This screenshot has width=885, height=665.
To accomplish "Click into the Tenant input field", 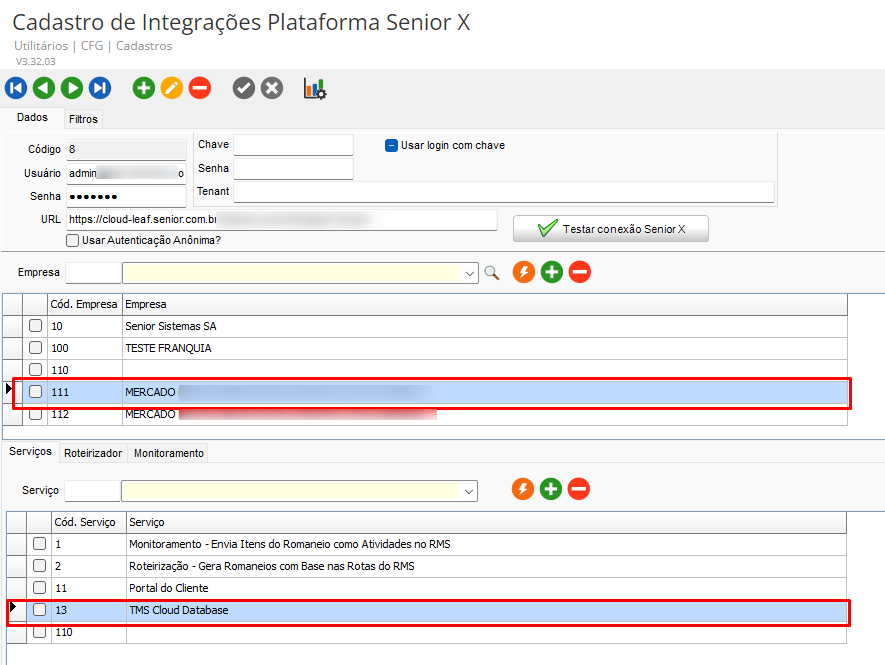I will (x=504, y=192).
